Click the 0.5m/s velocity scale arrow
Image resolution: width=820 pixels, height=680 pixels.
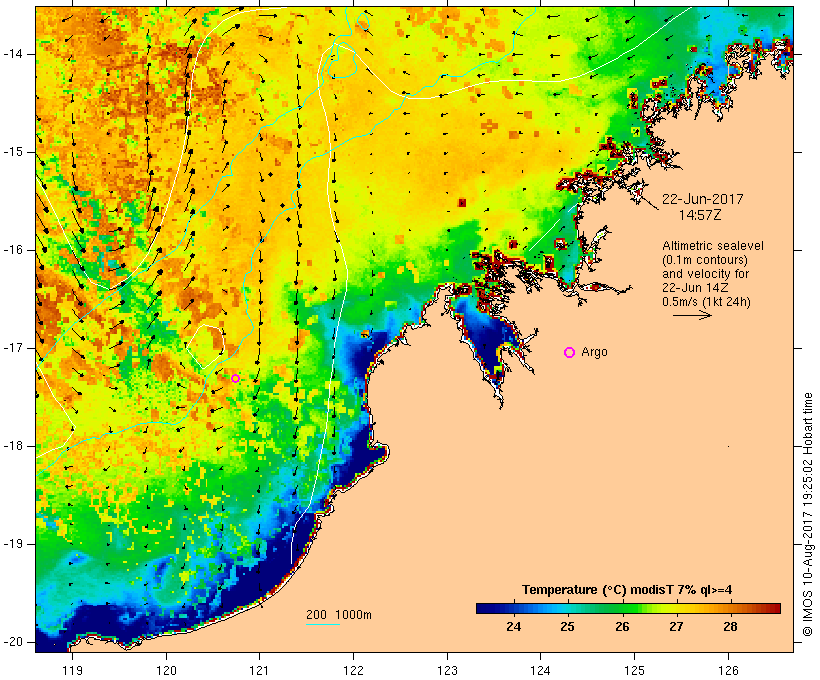click(x=692, y=315)
